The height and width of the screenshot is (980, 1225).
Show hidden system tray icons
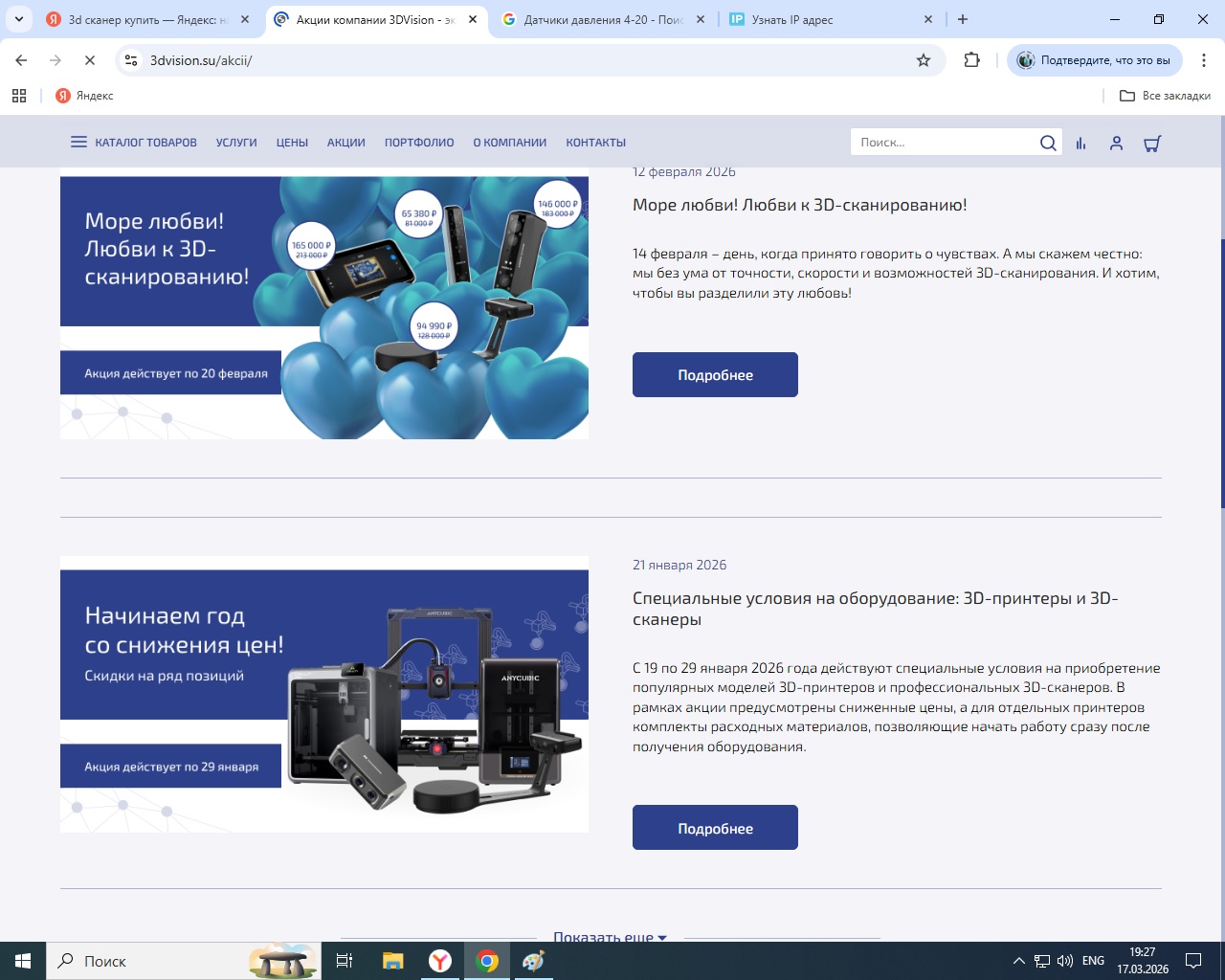1018,961
